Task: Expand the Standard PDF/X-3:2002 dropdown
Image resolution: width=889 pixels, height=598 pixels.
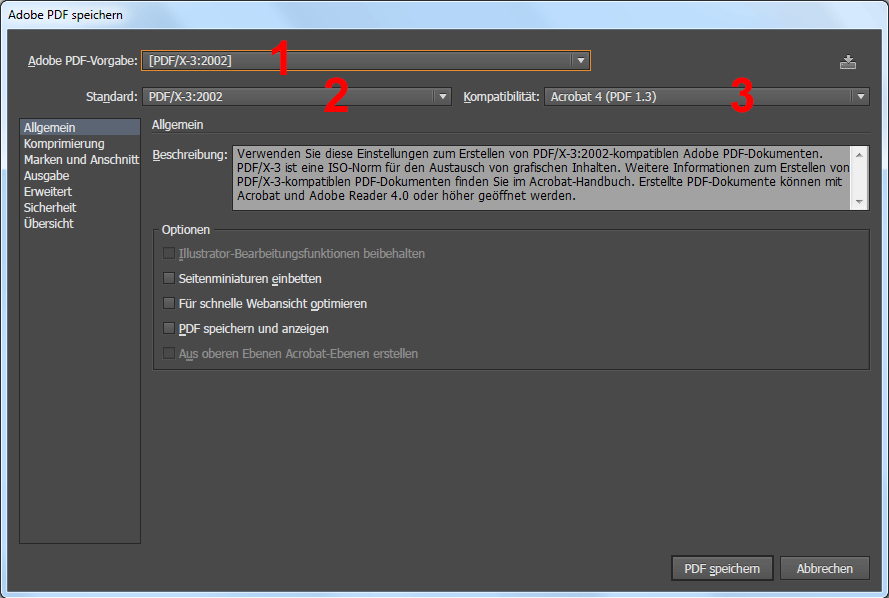Action: click(297, 97)
